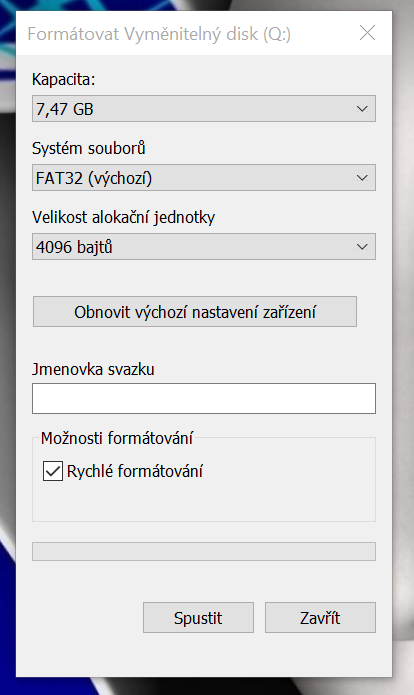
Task: Choose the 4096 bajtů allocation size field
Action: (x=204, y=247)
